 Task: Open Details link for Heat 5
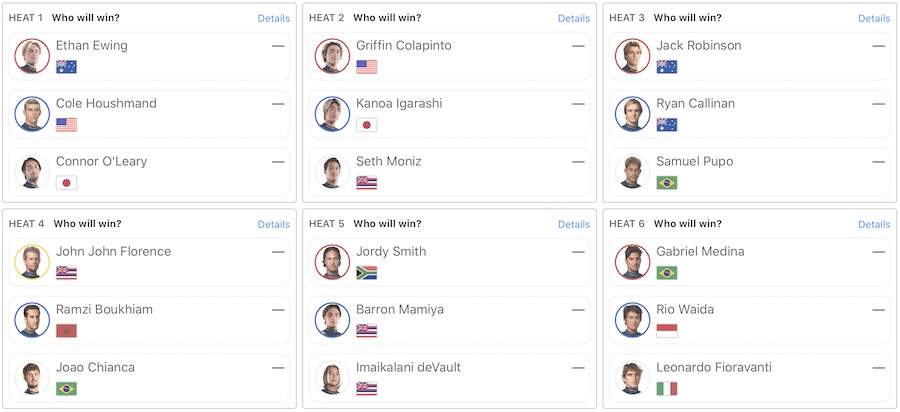click(573, 224)
